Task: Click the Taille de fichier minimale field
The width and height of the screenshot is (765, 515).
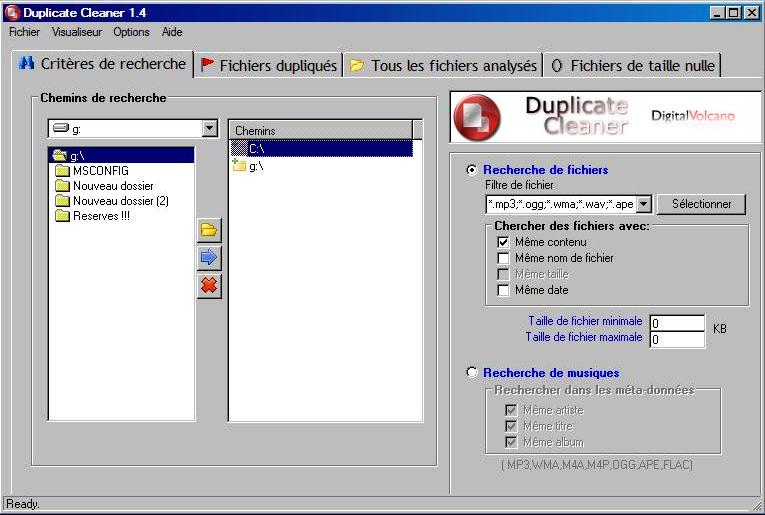Action: pos(677,323)
